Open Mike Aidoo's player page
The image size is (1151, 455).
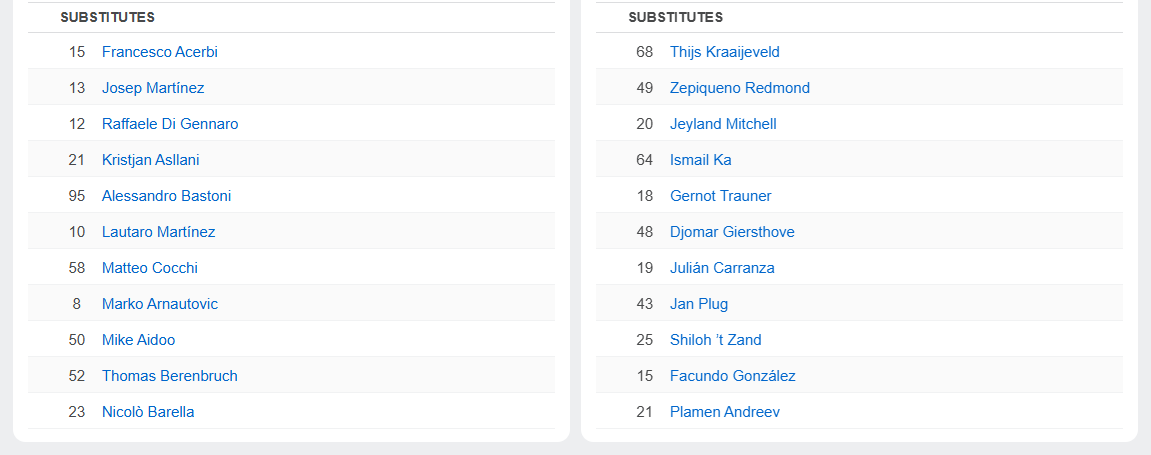(x=138, y=340)
